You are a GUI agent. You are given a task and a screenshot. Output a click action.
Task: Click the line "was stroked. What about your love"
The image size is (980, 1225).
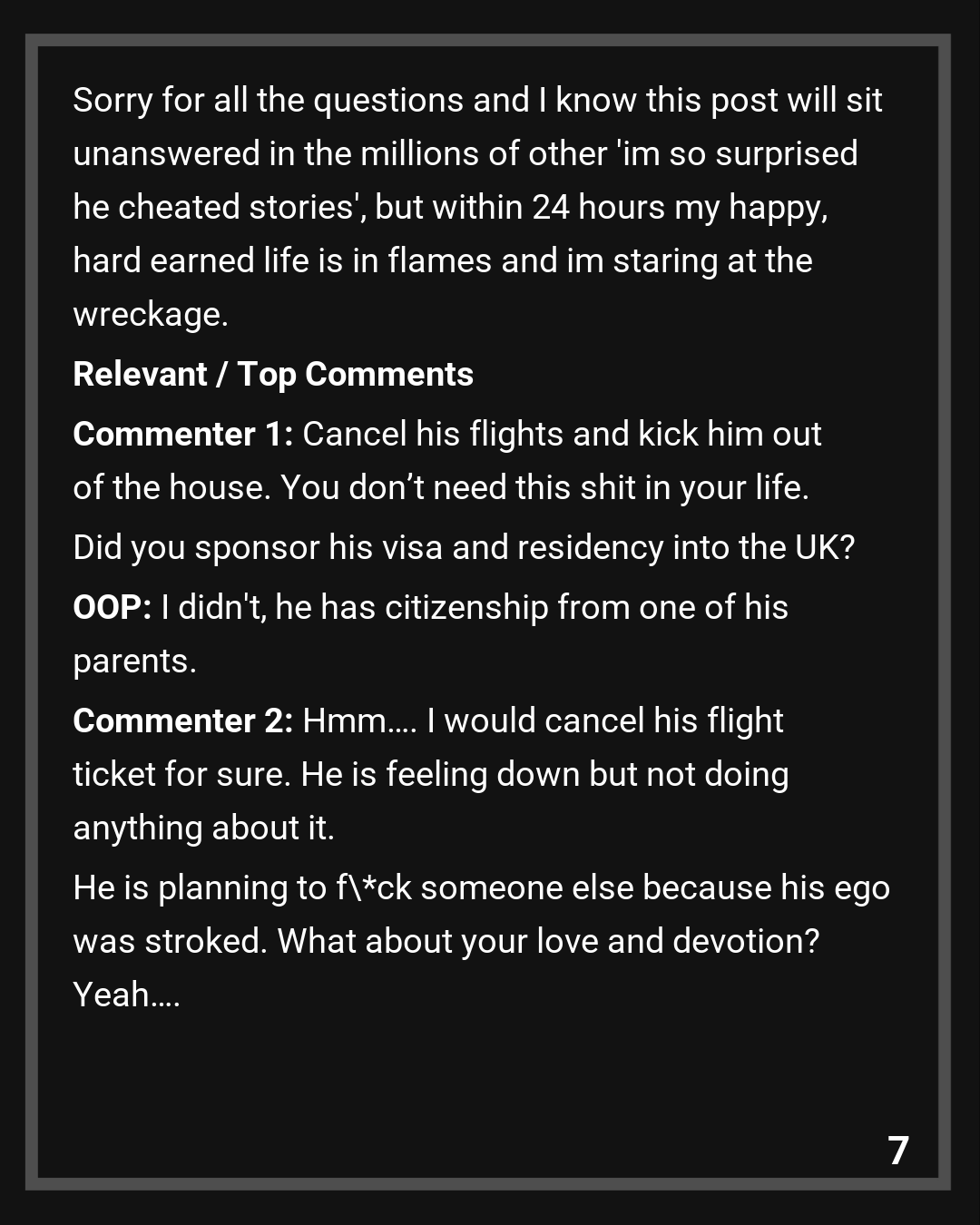tap(446, 942)
